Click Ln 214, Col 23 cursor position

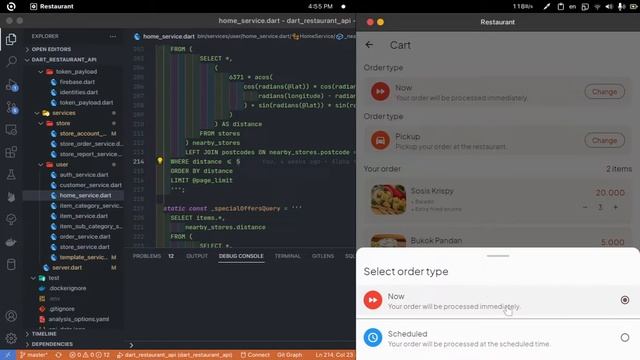pos(334,355)
